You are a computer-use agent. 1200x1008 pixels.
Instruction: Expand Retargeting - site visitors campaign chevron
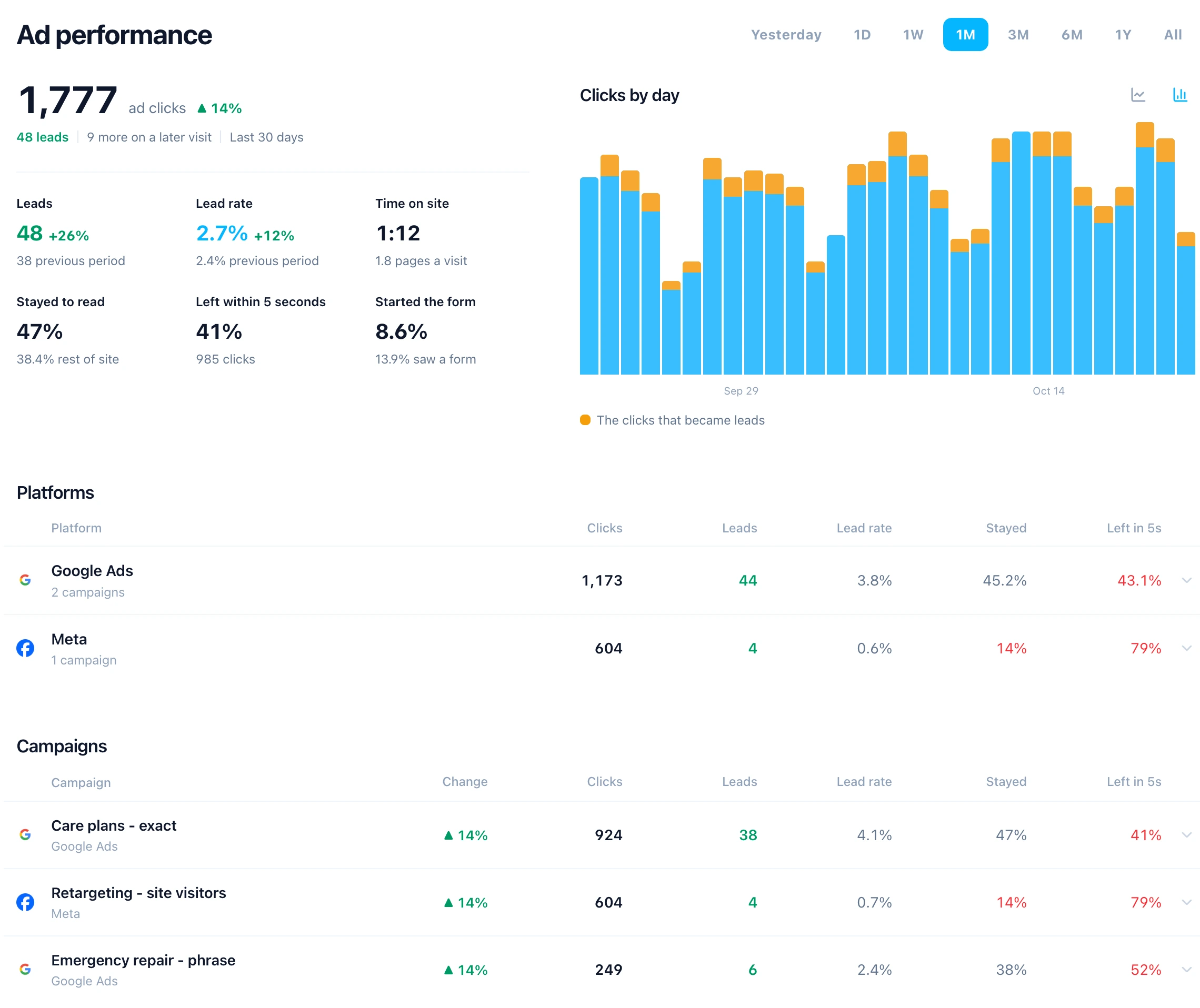pyautogui.click(x=1186, y=903)
